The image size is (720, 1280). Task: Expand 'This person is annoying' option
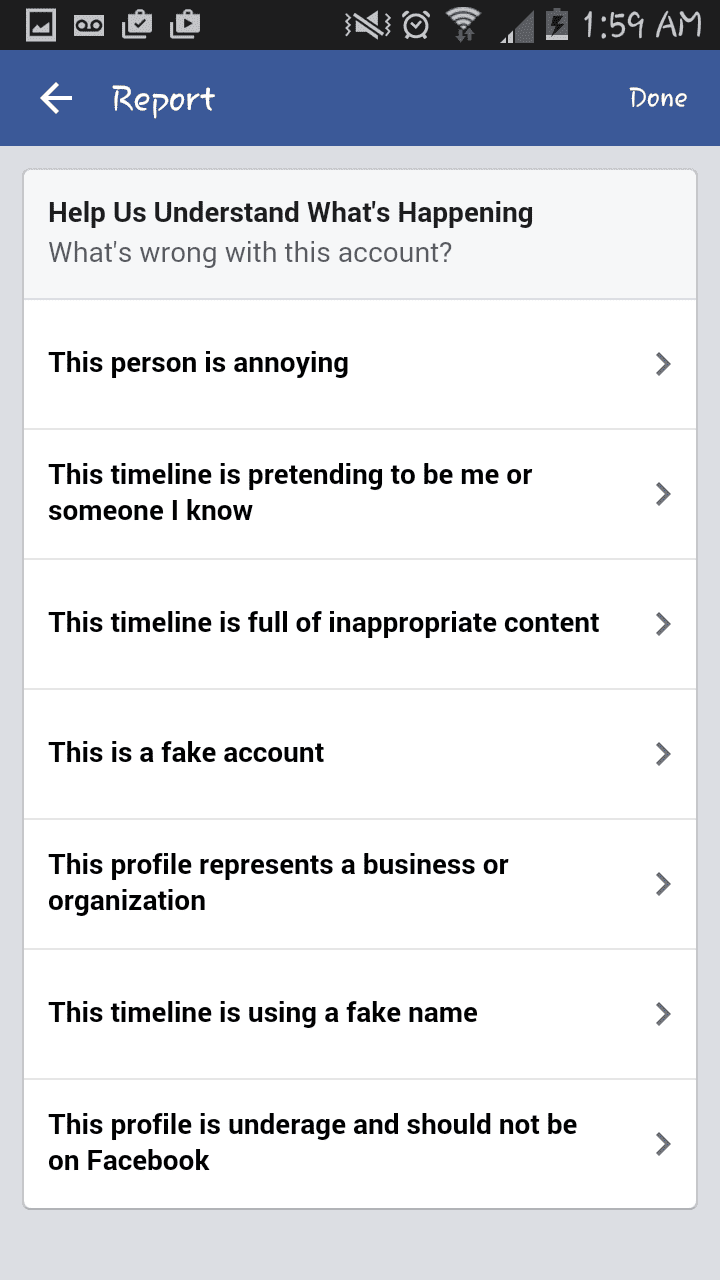pyautogui.click(x=661, y=363)
